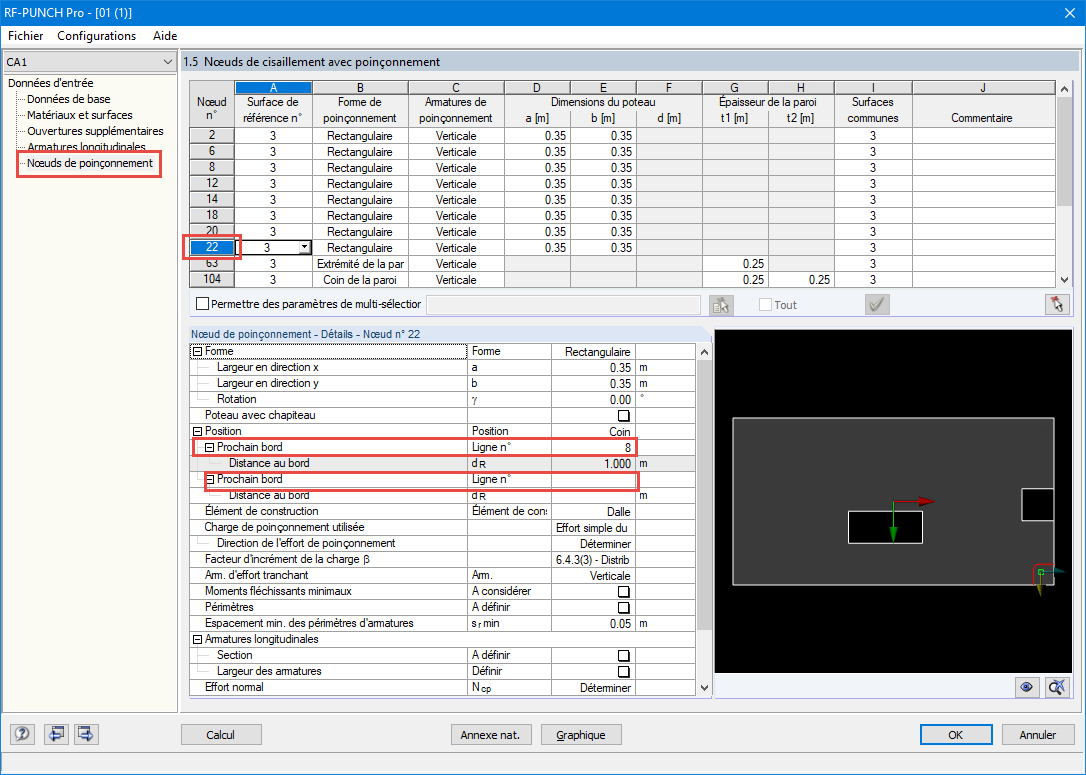This screenshot has width=1086, height=775.
Task: Click the OK button
Action: tap(955, 734)
